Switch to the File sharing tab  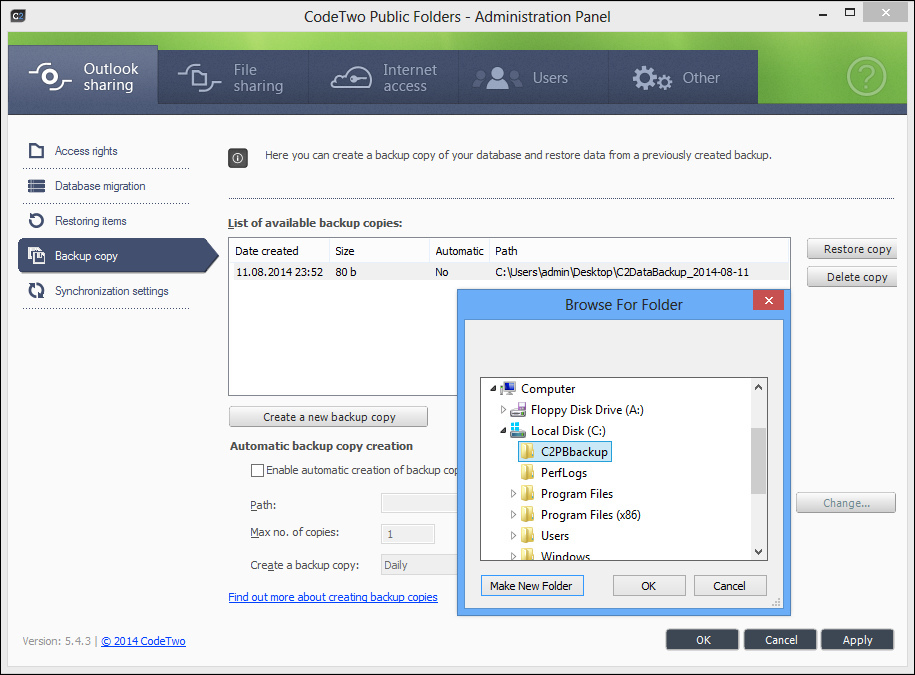233,78
